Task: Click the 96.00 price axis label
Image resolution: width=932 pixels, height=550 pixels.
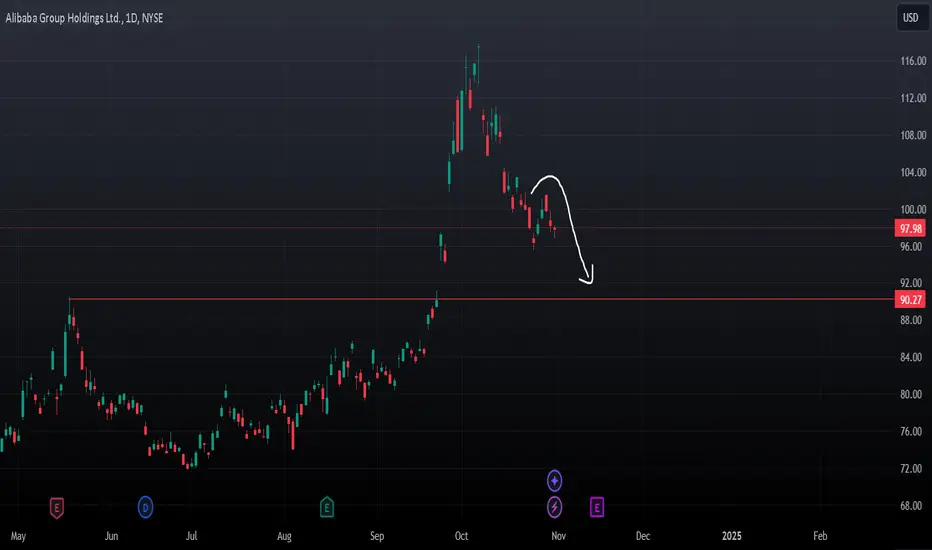Action: pyautogui.click(x=911, y=246)
